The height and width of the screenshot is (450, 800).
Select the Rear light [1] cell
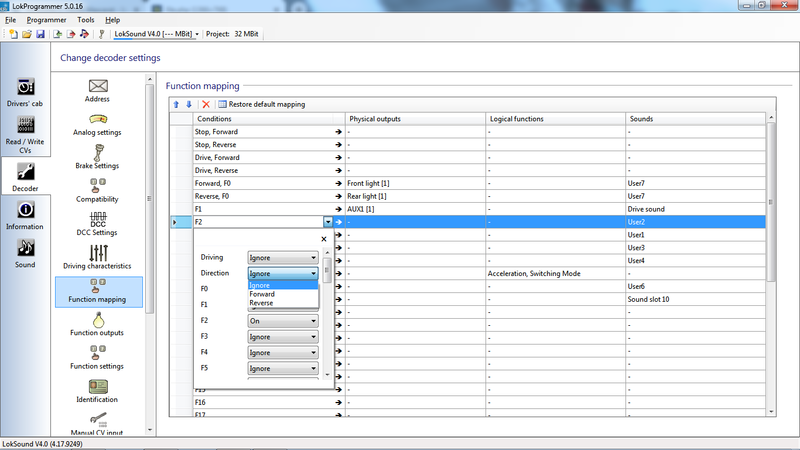pos(415,196)
